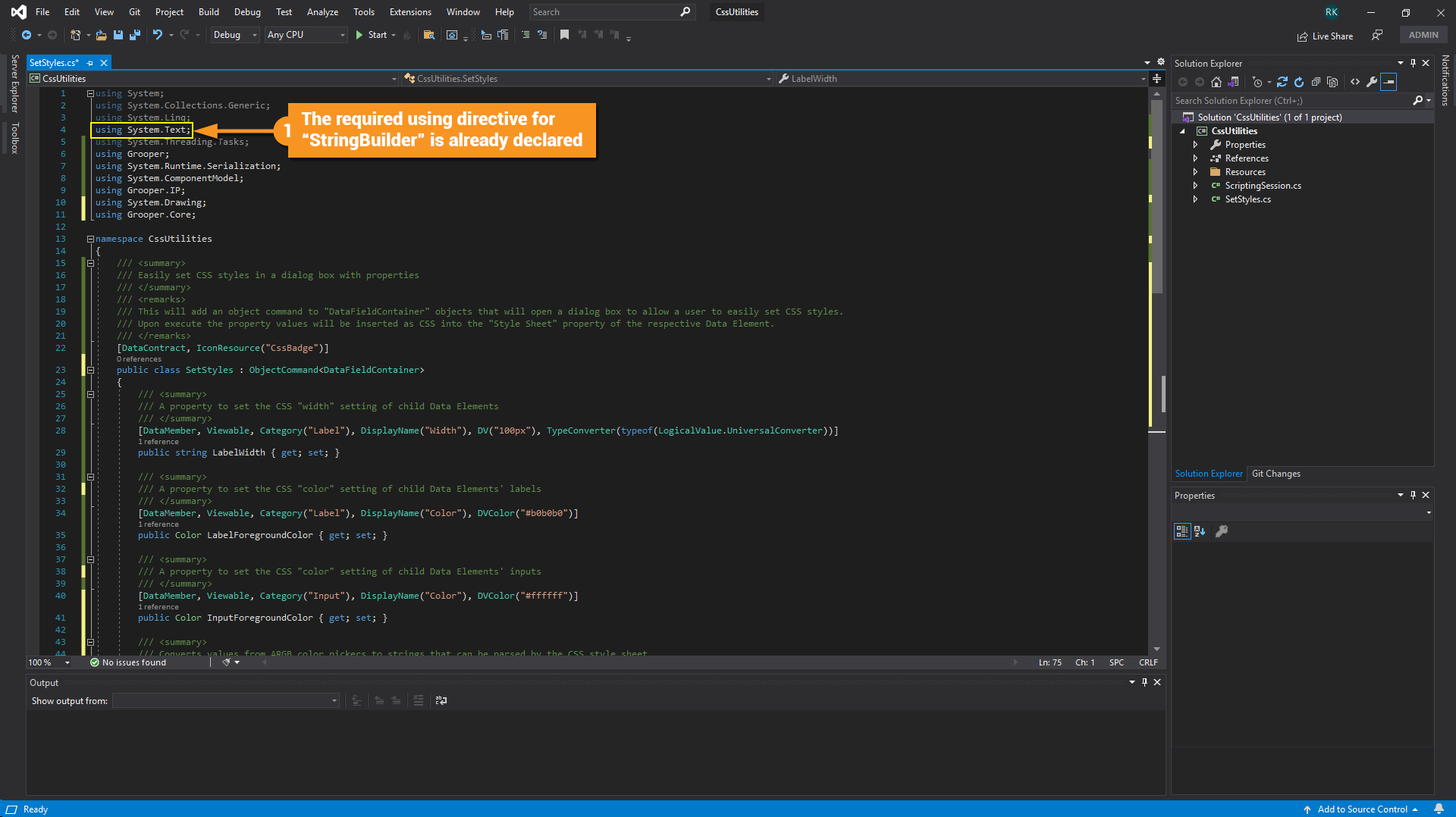Screen dimensions: 1456x817
Task: Click the Save All toolbar icon
Action: (x=135, y=35)
